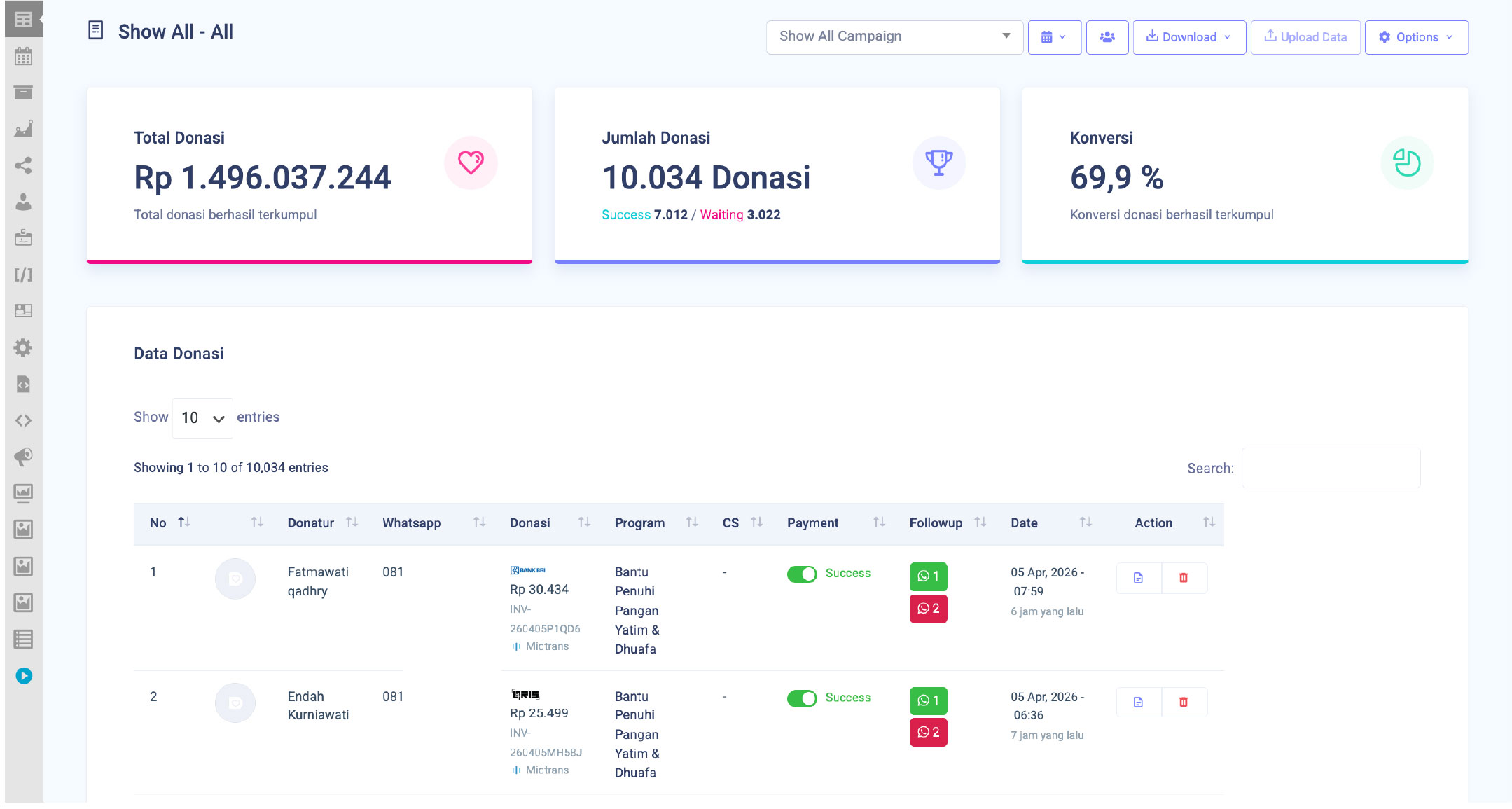
Task: Open the Options button menu
Action: click(x=1416, y=37)
